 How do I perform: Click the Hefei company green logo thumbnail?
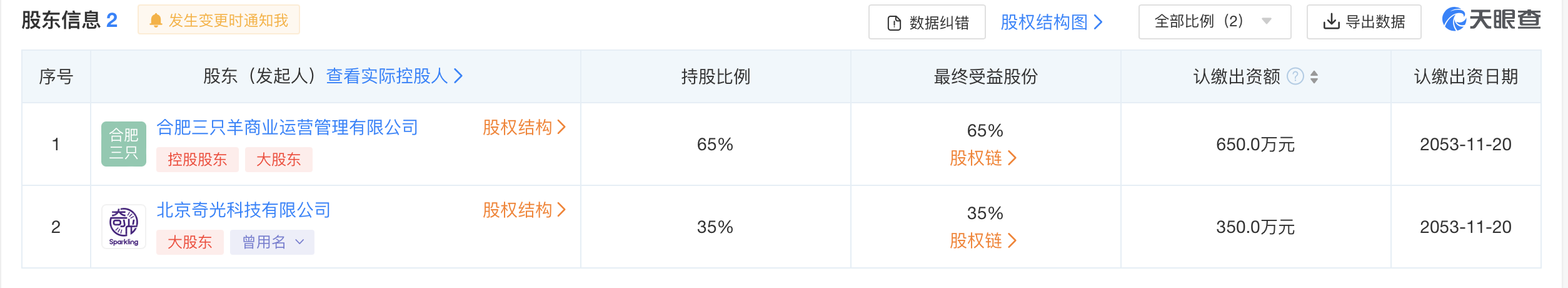point(124,144)
